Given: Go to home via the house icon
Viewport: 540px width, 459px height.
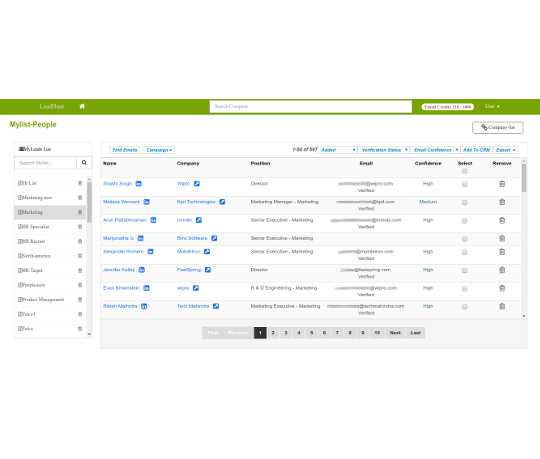Looking at the screenshot, I should click(x=82, y=106).
